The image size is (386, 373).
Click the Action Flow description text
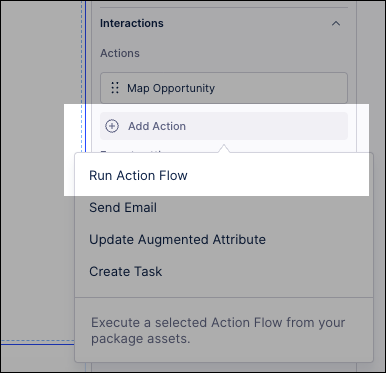218,330
